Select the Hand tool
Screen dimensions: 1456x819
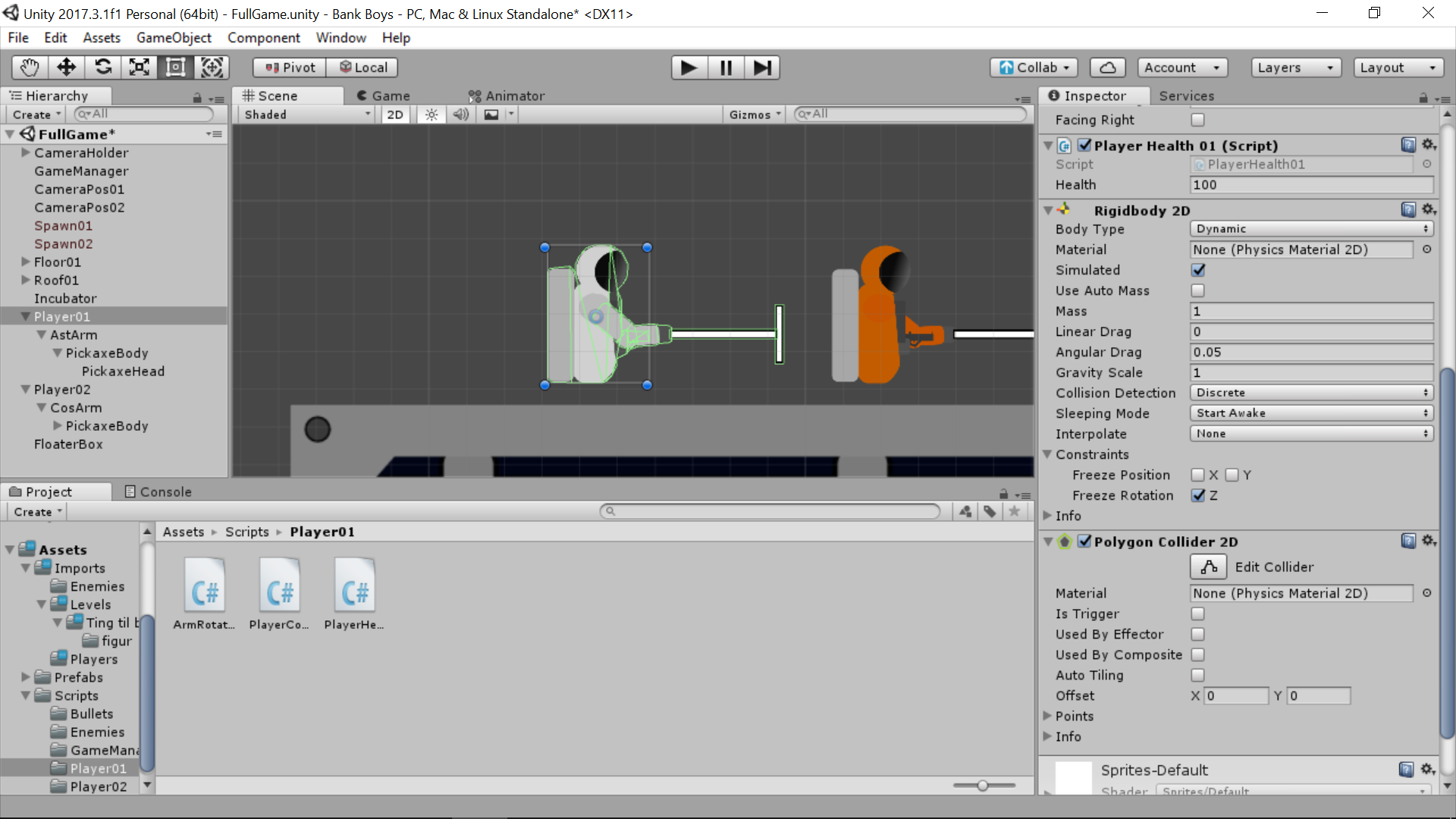pyautogui.click(x=30, y=67)
